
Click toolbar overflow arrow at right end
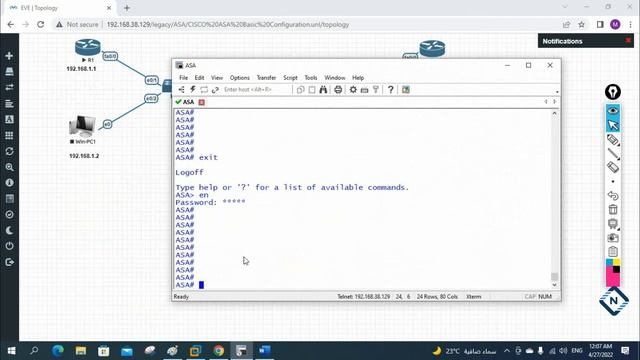coord(557,92)
